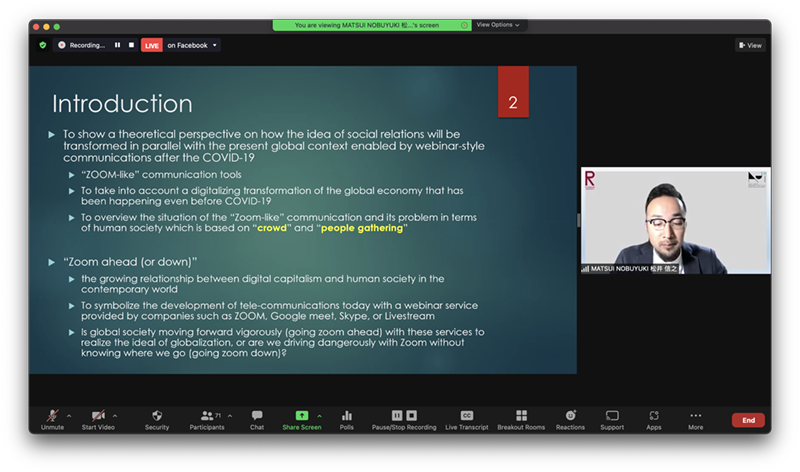Viewport: 800px width, 472px height.
Task: Open the View Options dropdown
Action: coord(498,25)
